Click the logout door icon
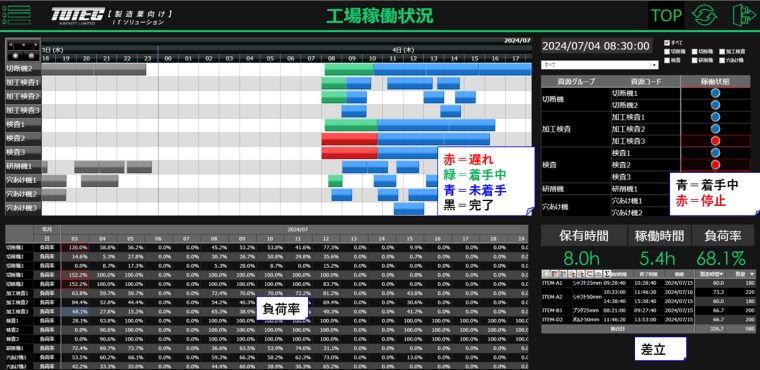The height and width of the screenshot is (370, 760). coord(744,15)
